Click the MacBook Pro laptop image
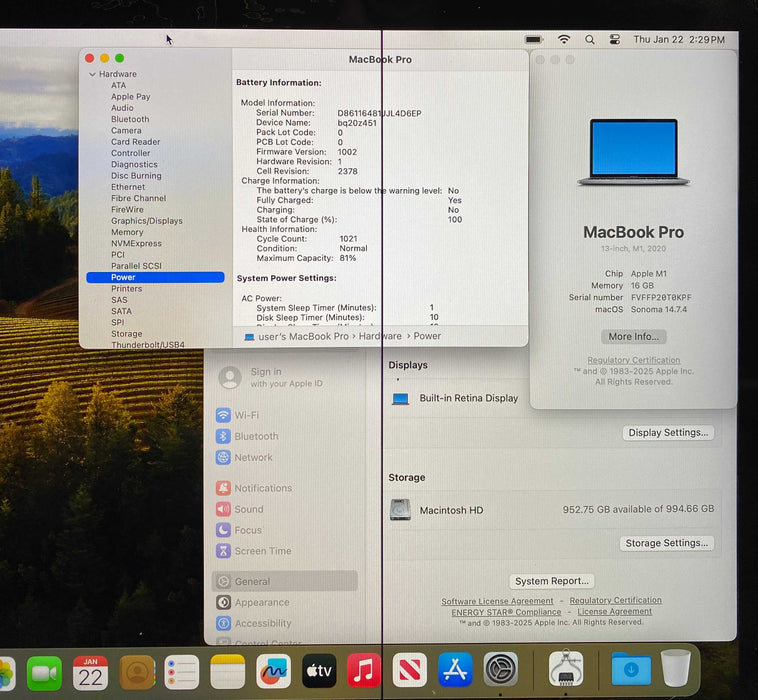This screenshot has width=758, height=700. [x=633, y=152]
